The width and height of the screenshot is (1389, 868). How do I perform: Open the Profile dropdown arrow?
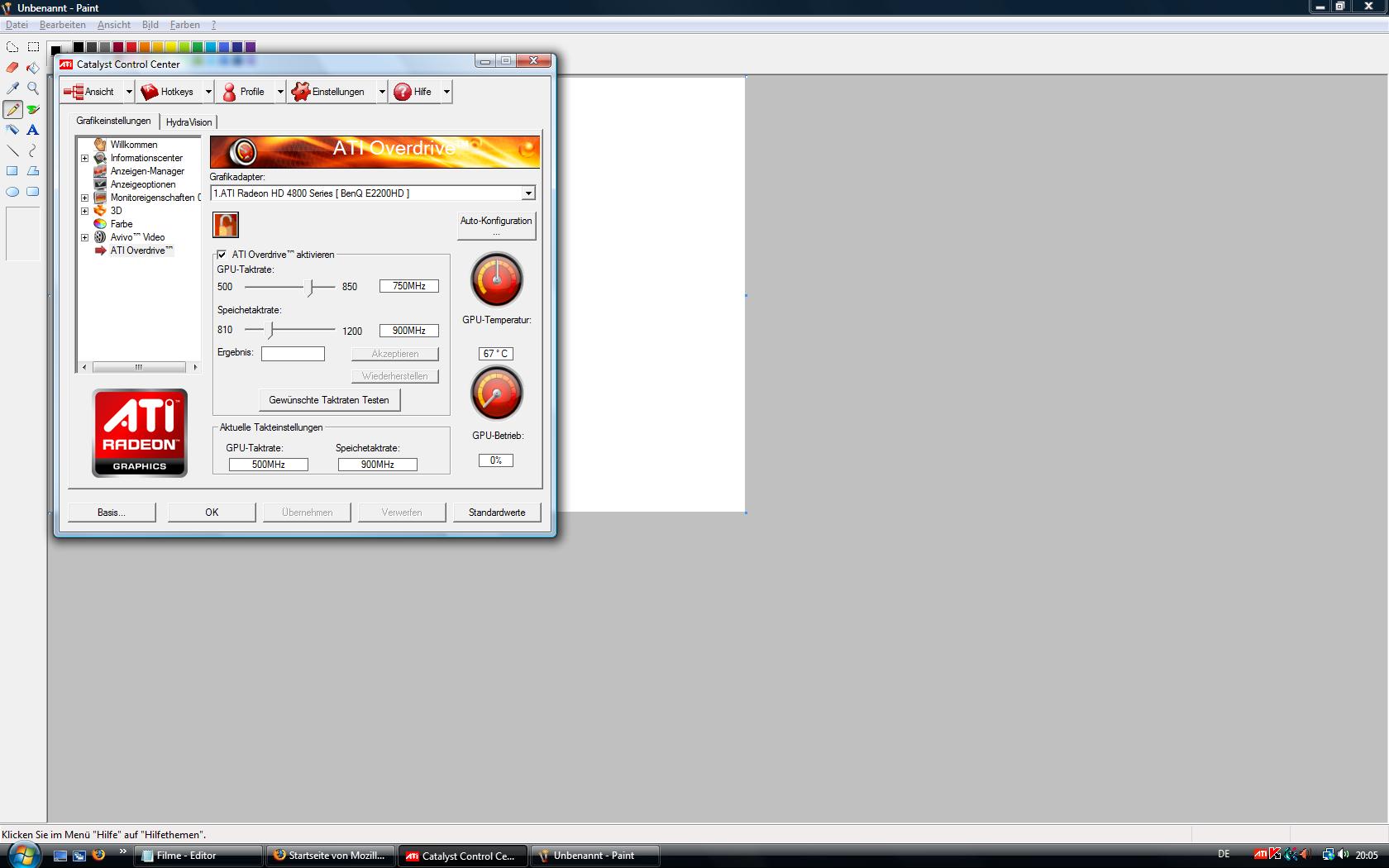click(x=280, y=92)
